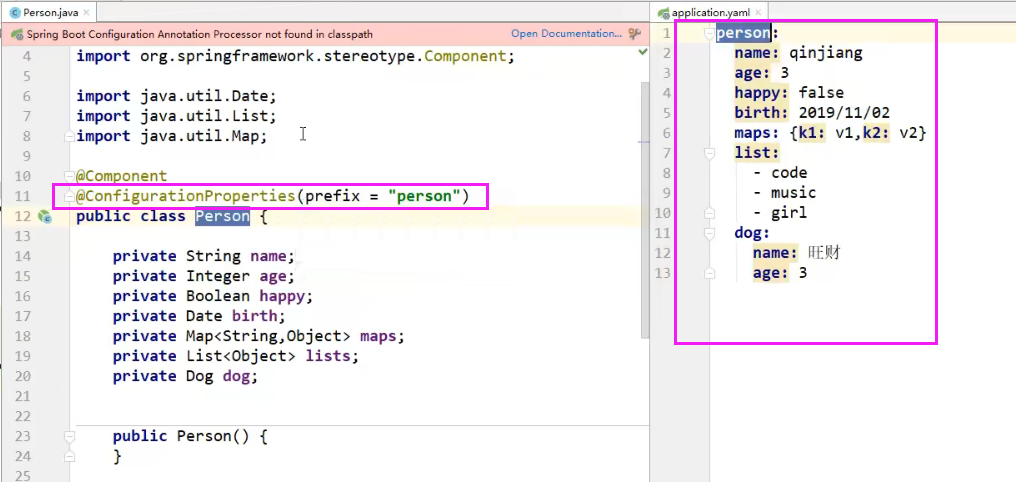Screen dimensions: 1016x482
Task: Click the 'list:' key in application.yaml
Action: click(x=757, y=154)
